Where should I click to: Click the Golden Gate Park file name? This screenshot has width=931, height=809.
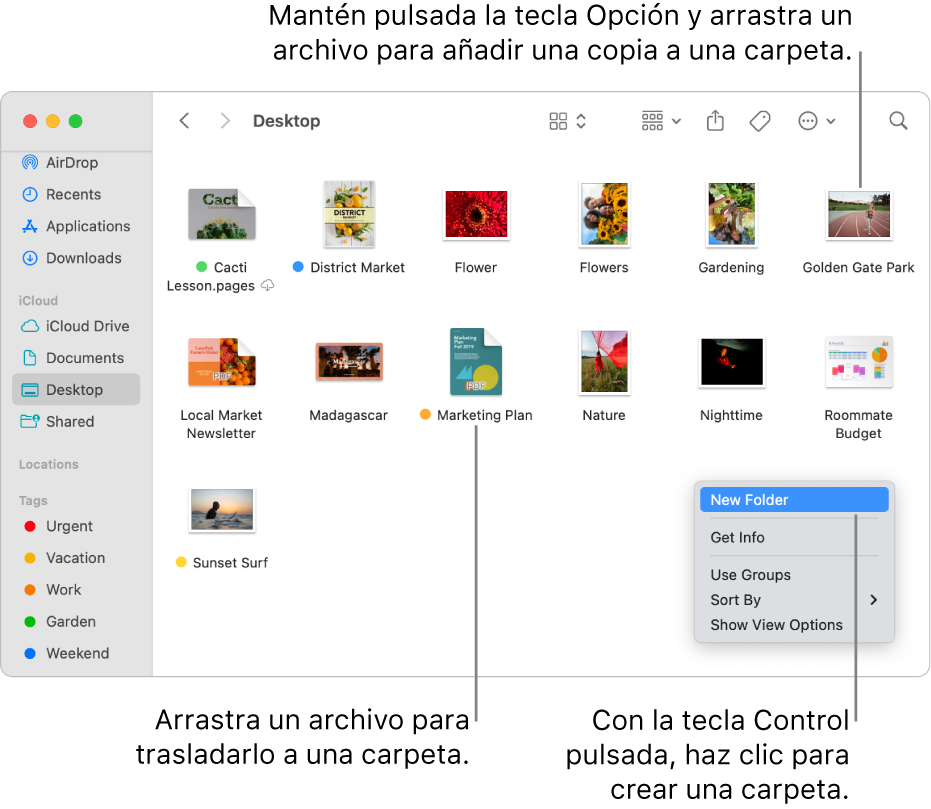click(859, 268)
